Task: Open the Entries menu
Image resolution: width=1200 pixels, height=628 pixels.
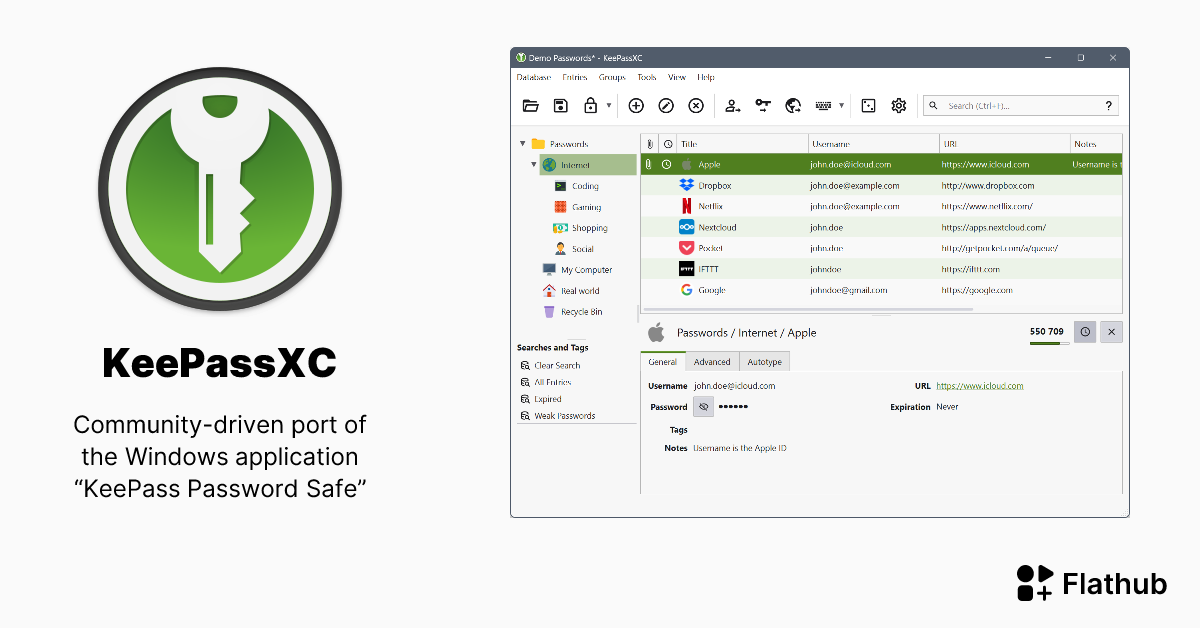Action: tap(575, 77)
